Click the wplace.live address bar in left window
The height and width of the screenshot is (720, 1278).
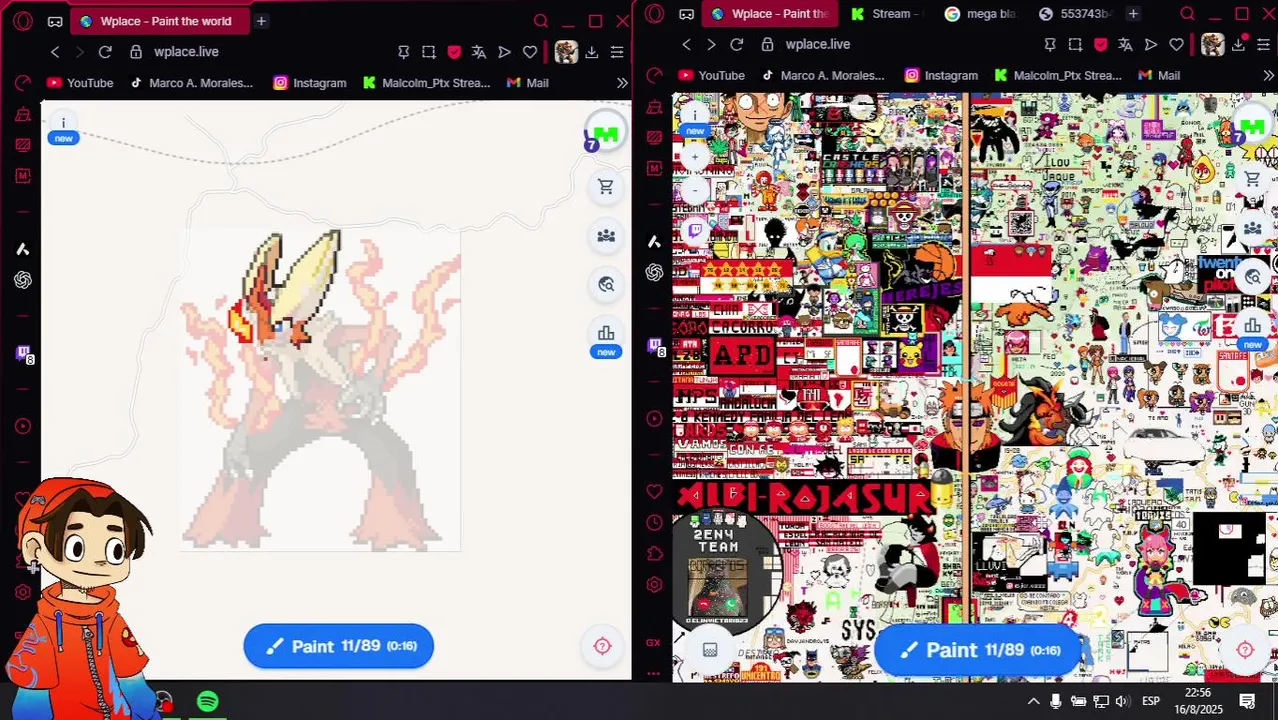point(186,52)
